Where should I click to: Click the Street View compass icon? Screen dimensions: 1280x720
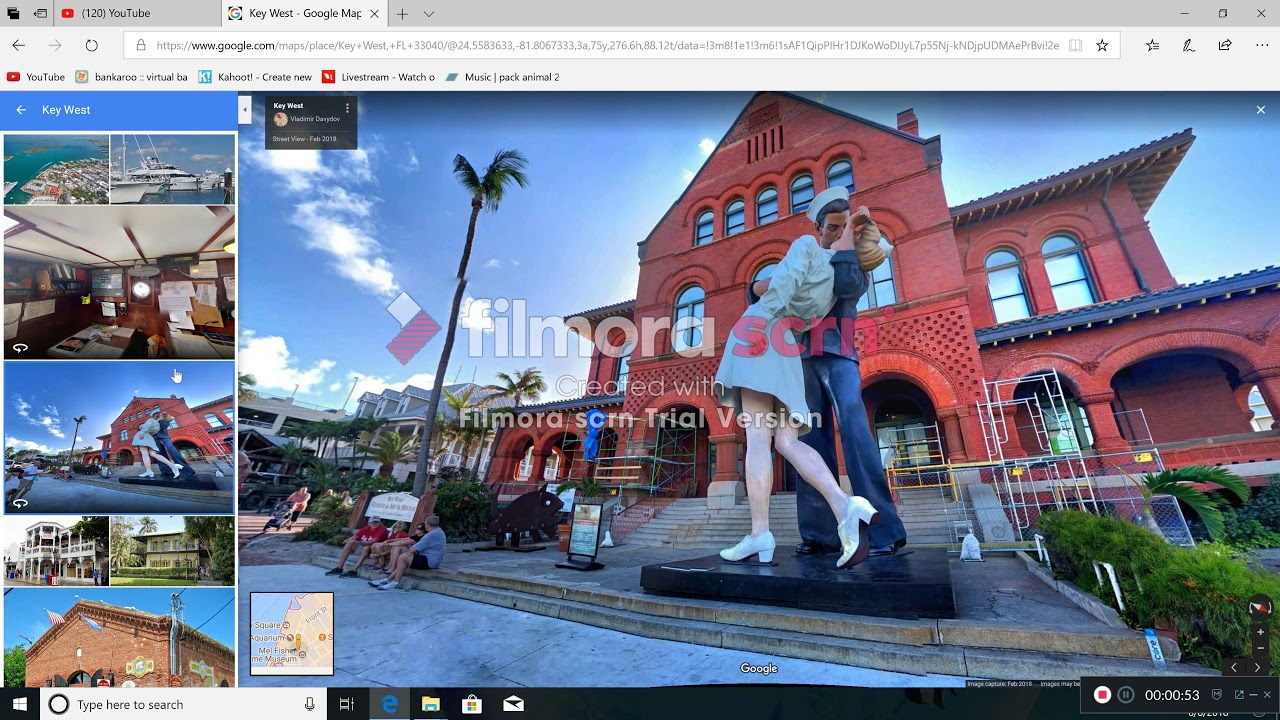pyautogui.click(x=1260, y=608)
